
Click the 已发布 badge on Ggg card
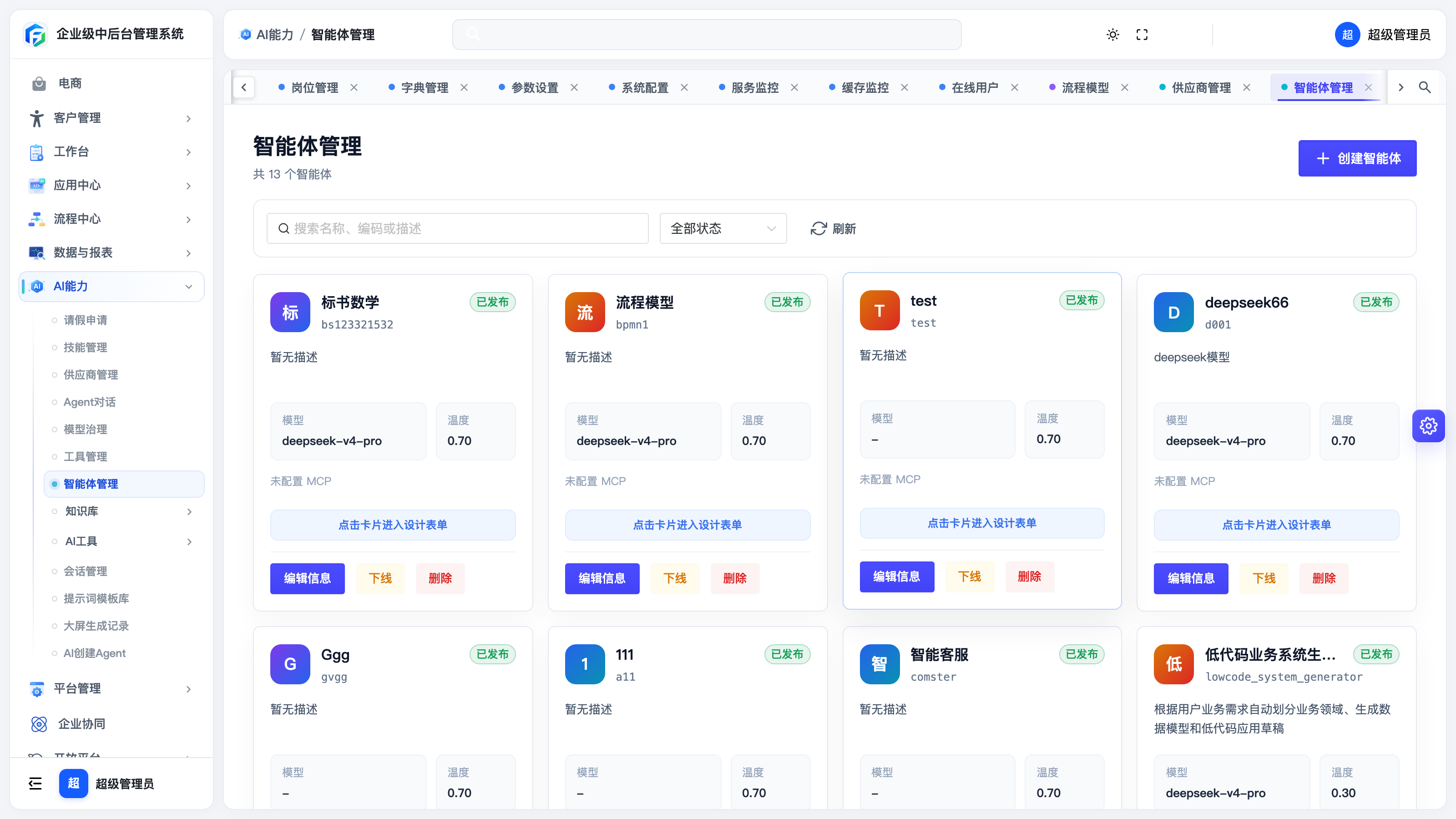coord(492,654)
